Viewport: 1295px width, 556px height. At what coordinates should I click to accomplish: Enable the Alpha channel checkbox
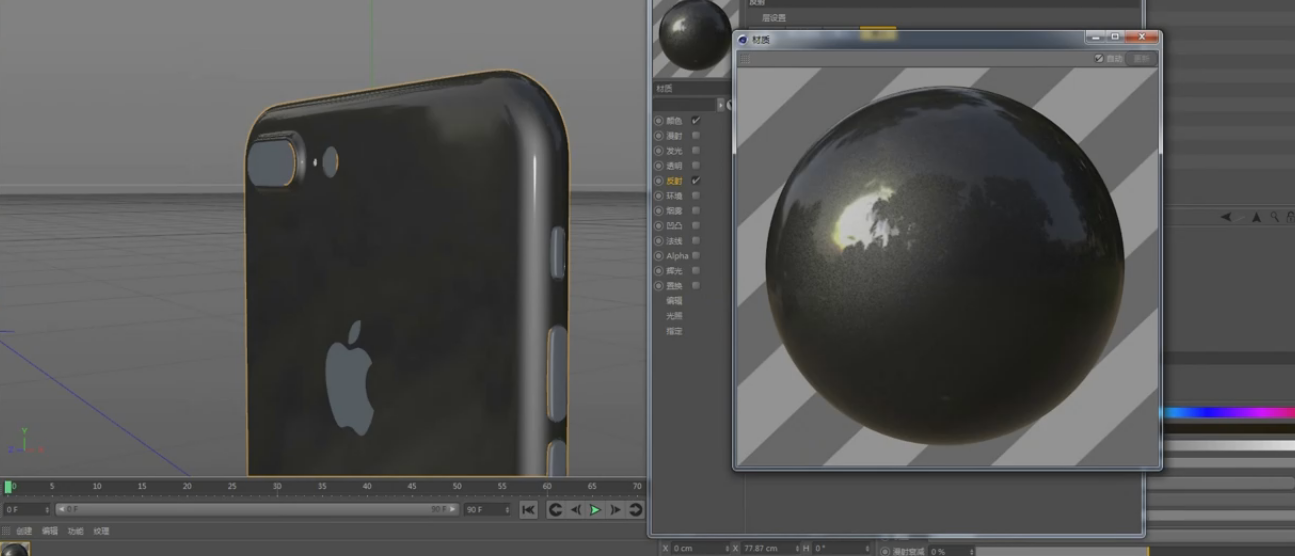pyautogui.click(x=696, y=255)
